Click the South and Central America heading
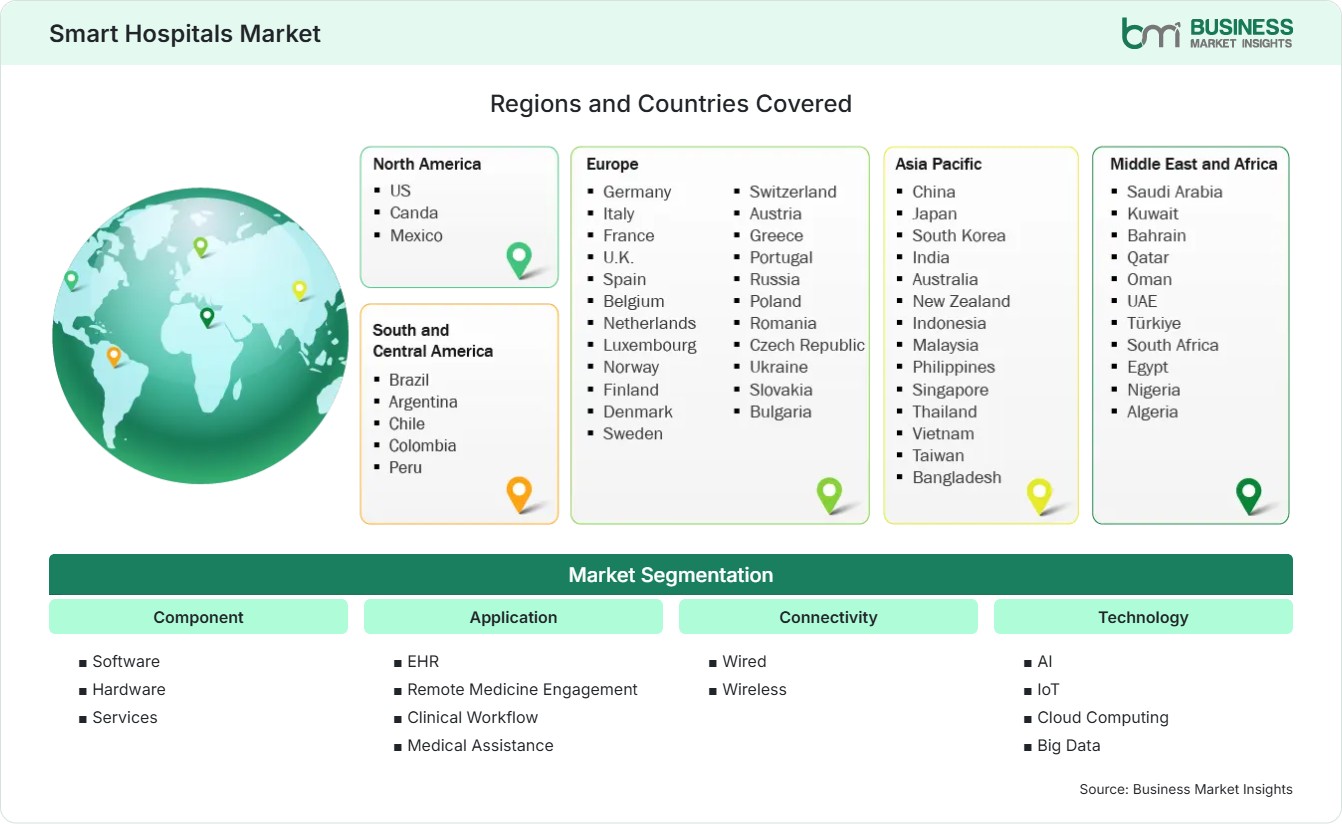Viewport: 1342px width, 824px height. [433, 340]
